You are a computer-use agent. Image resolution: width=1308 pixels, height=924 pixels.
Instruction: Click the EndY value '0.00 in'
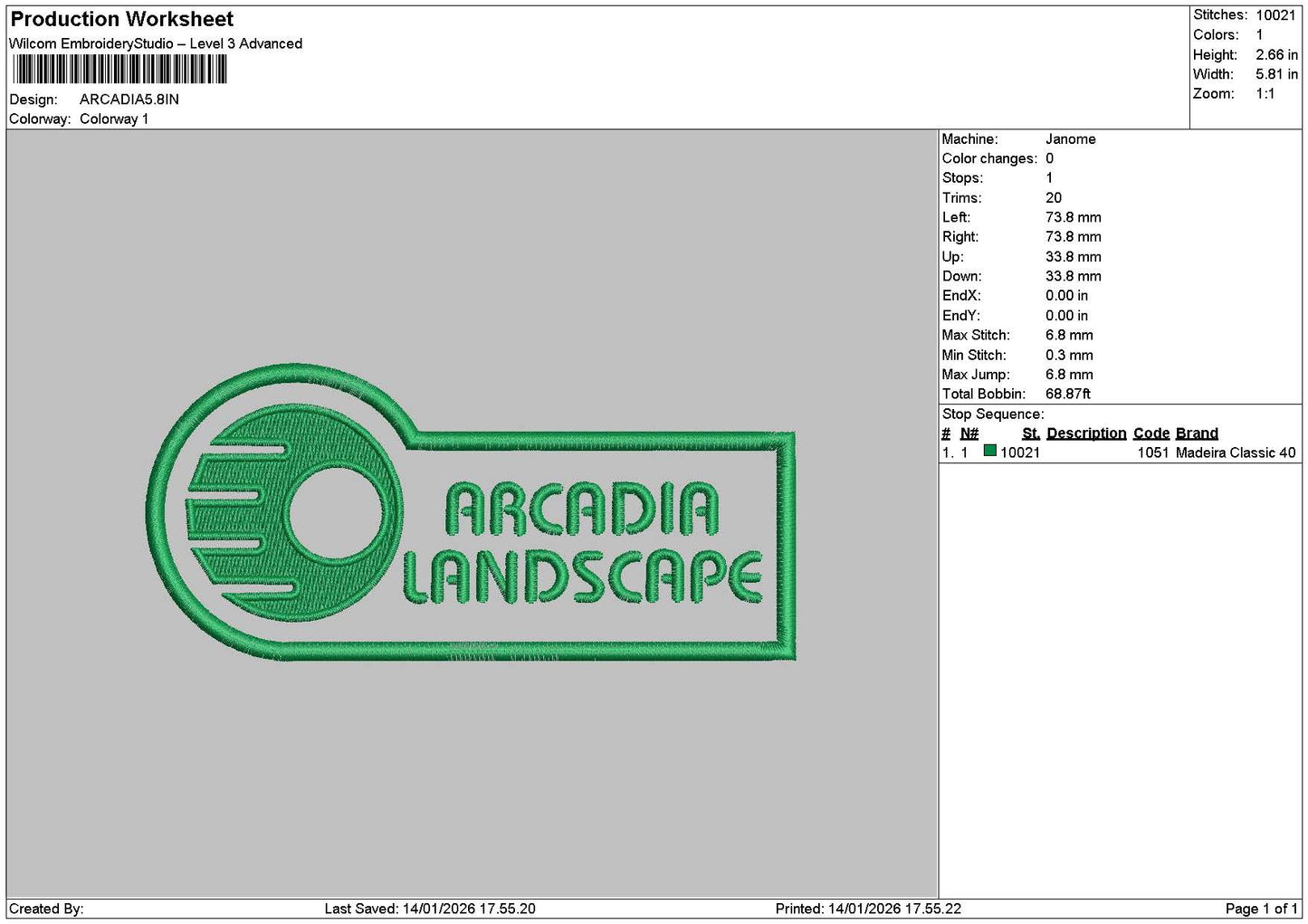1066,316
